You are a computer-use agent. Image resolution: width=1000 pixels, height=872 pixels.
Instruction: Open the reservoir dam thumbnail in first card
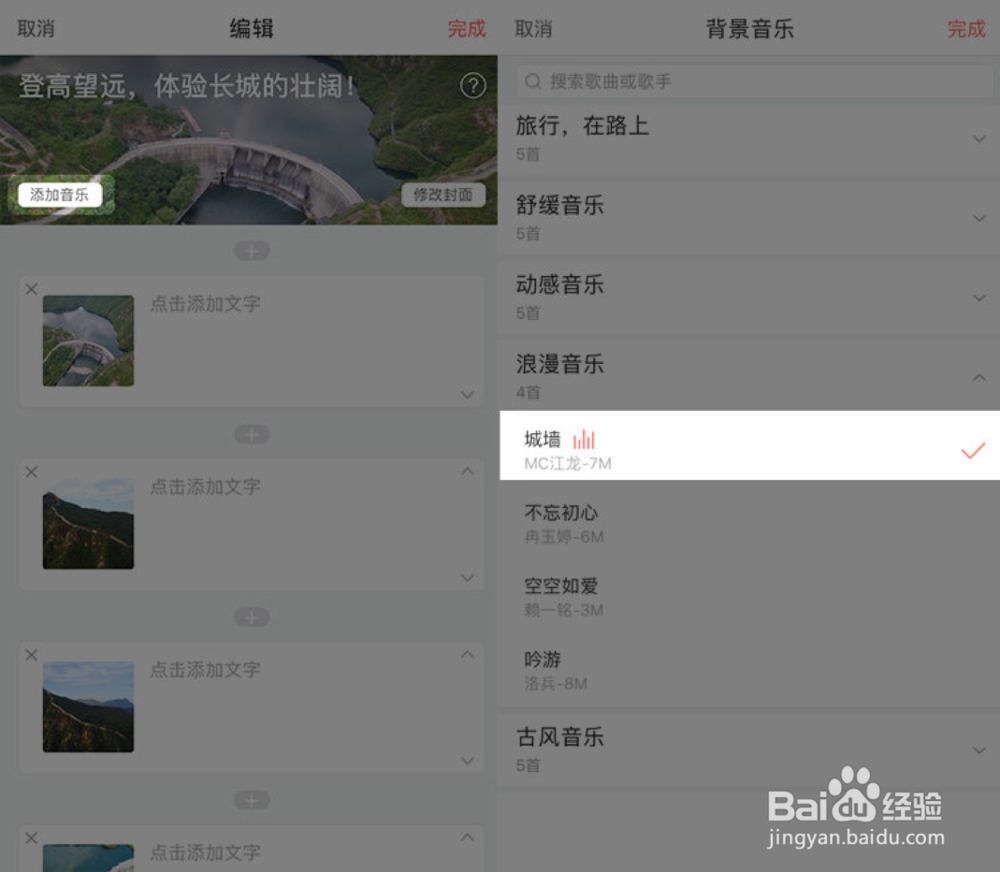(x=88, y=341)
